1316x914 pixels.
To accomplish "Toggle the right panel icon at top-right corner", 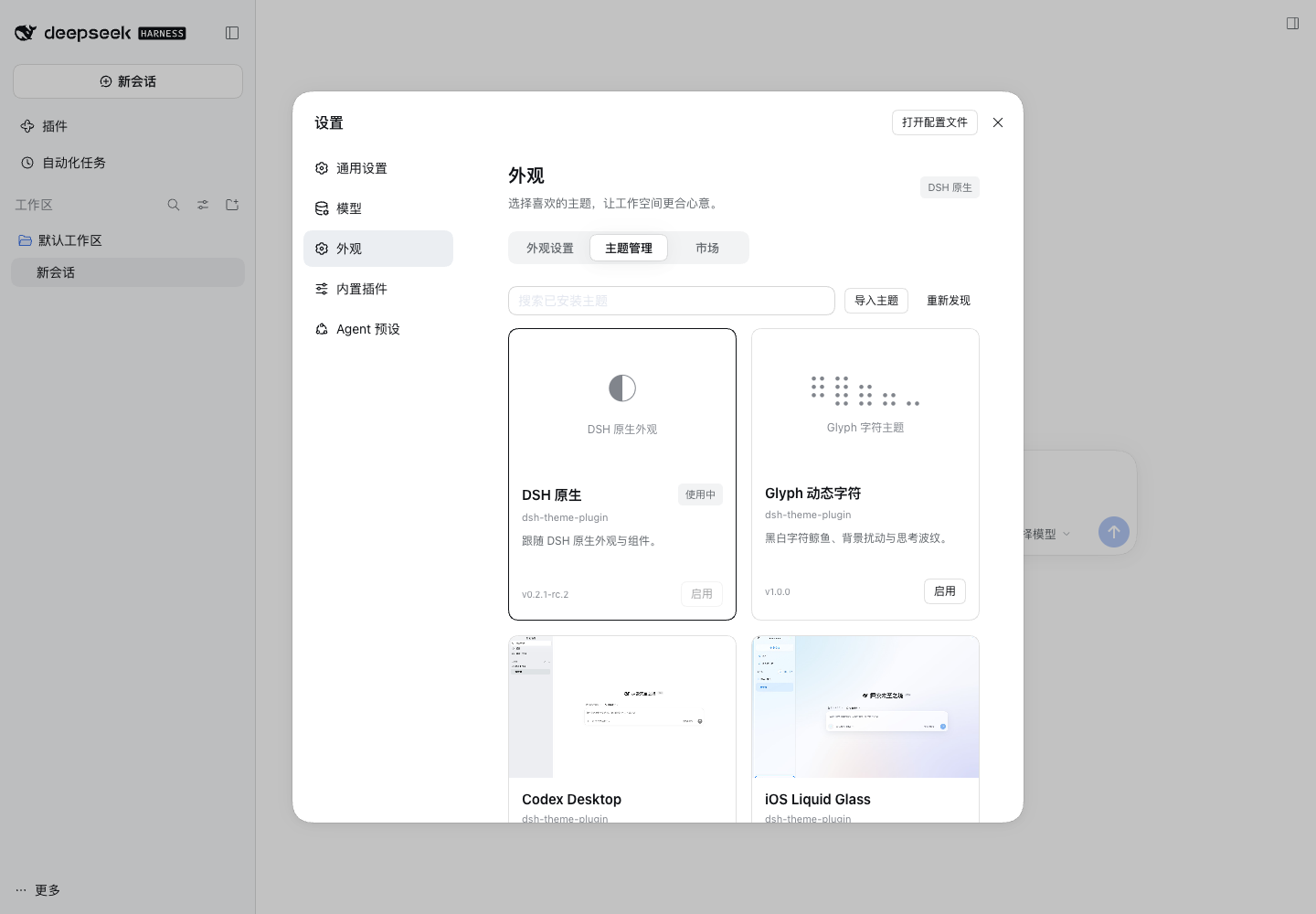I will click(x=1292, y=24).
